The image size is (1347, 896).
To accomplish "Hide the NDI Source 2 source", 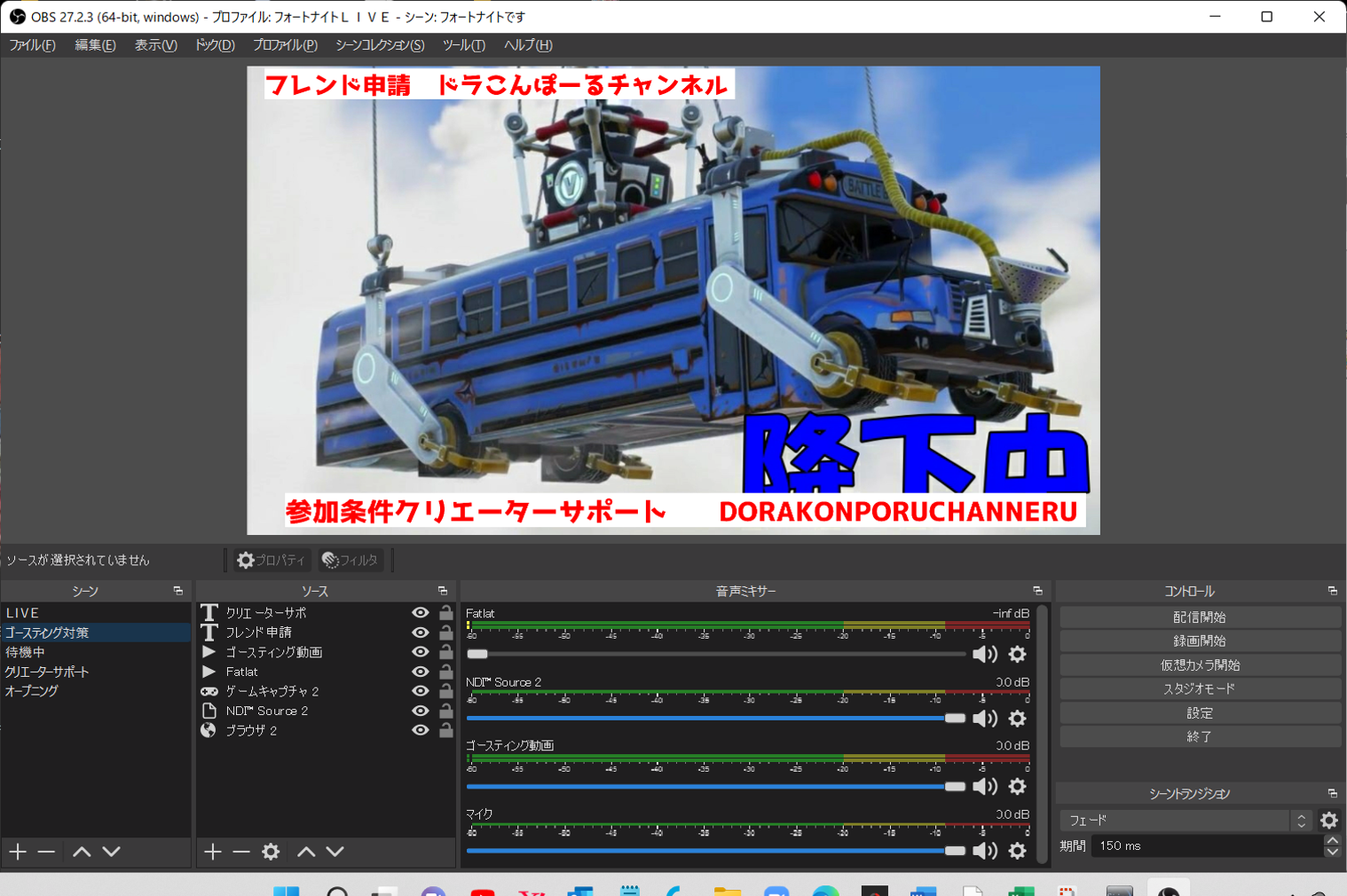I will 421,710.
